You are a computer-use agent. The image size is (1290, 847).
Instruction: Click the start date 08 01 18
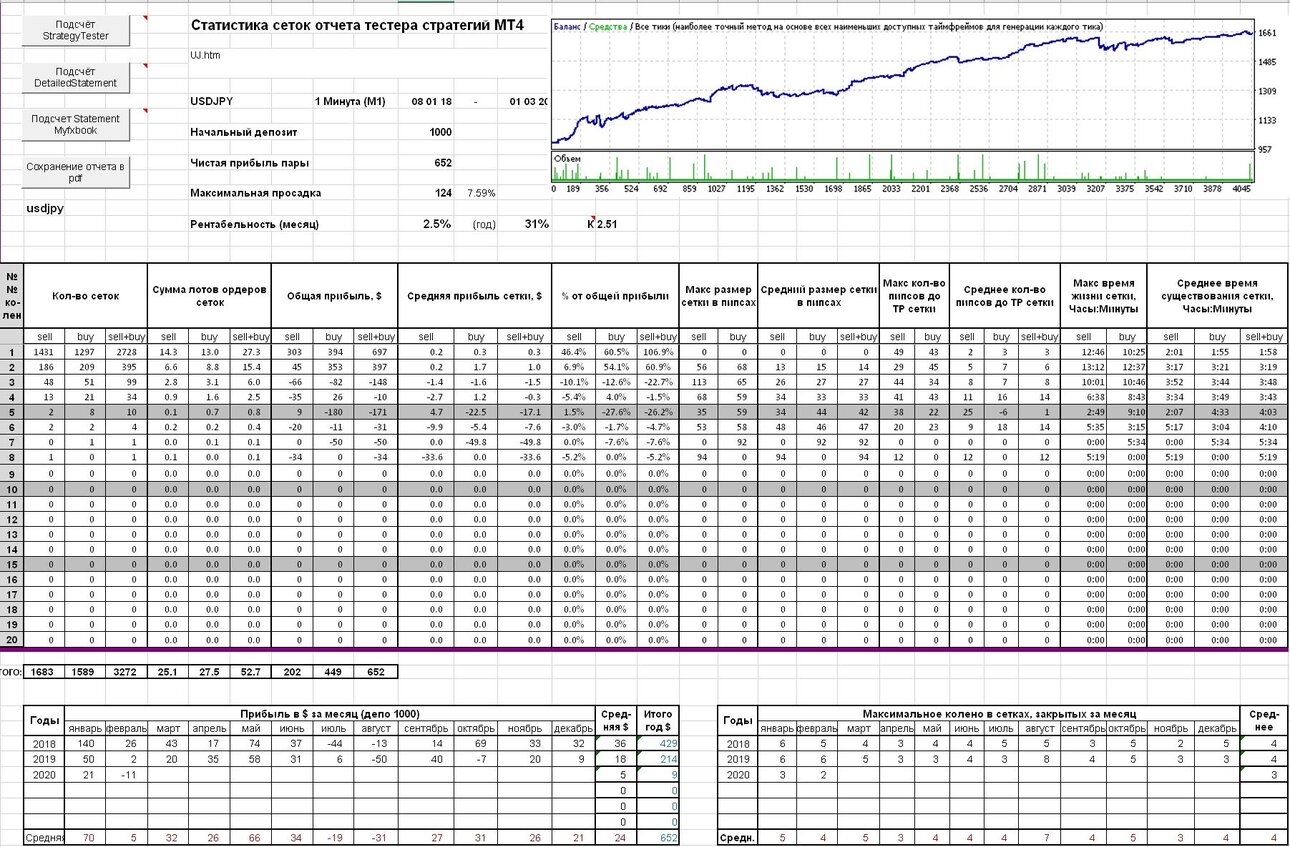click(x=431, y=101)
